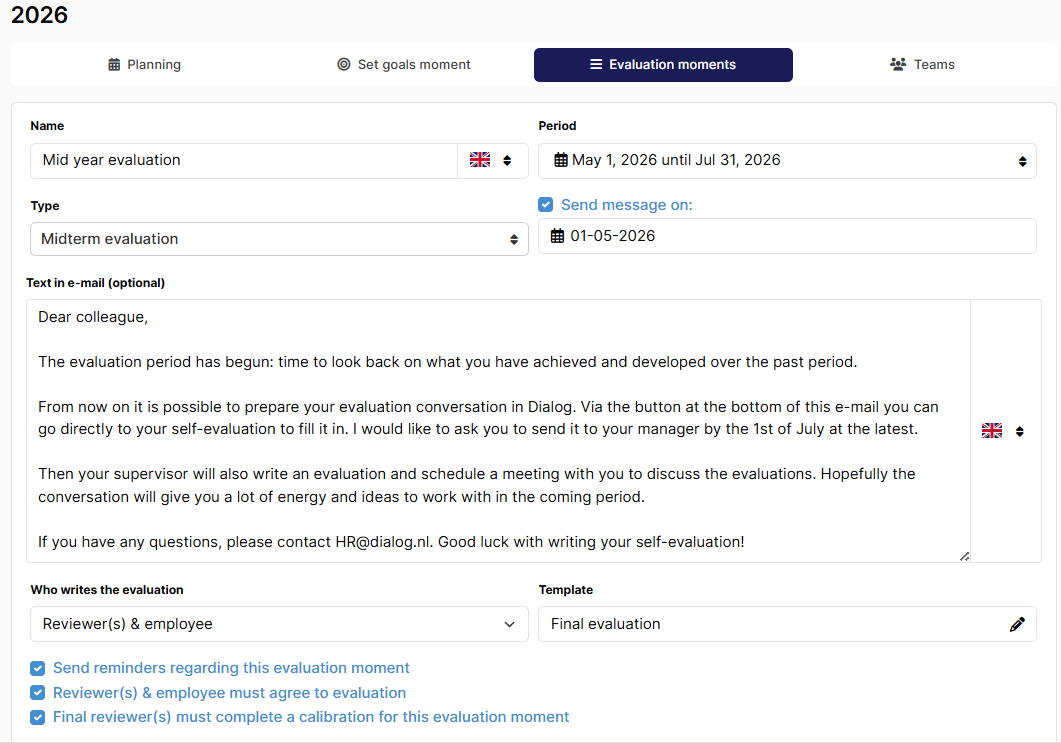The height and width of the screenshot is (743, 1061).
Task: Click the pencil edit icon in the Template field
Action: tap(1017, 624)
